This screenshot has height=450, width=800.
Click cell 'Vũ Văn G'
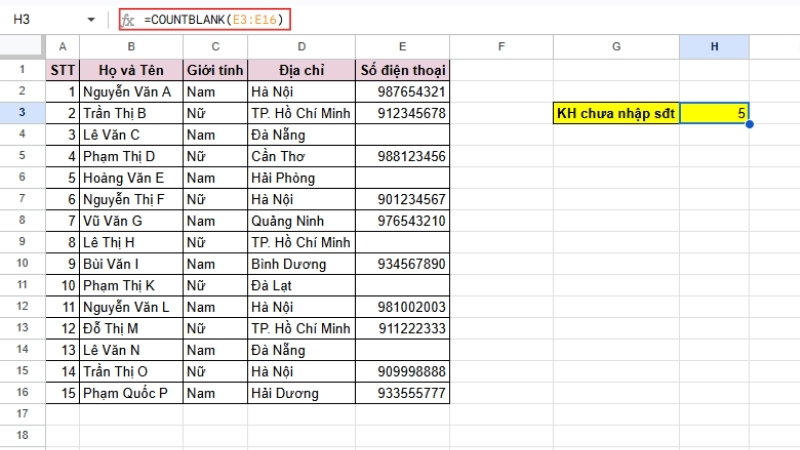[x=131, y=221]
